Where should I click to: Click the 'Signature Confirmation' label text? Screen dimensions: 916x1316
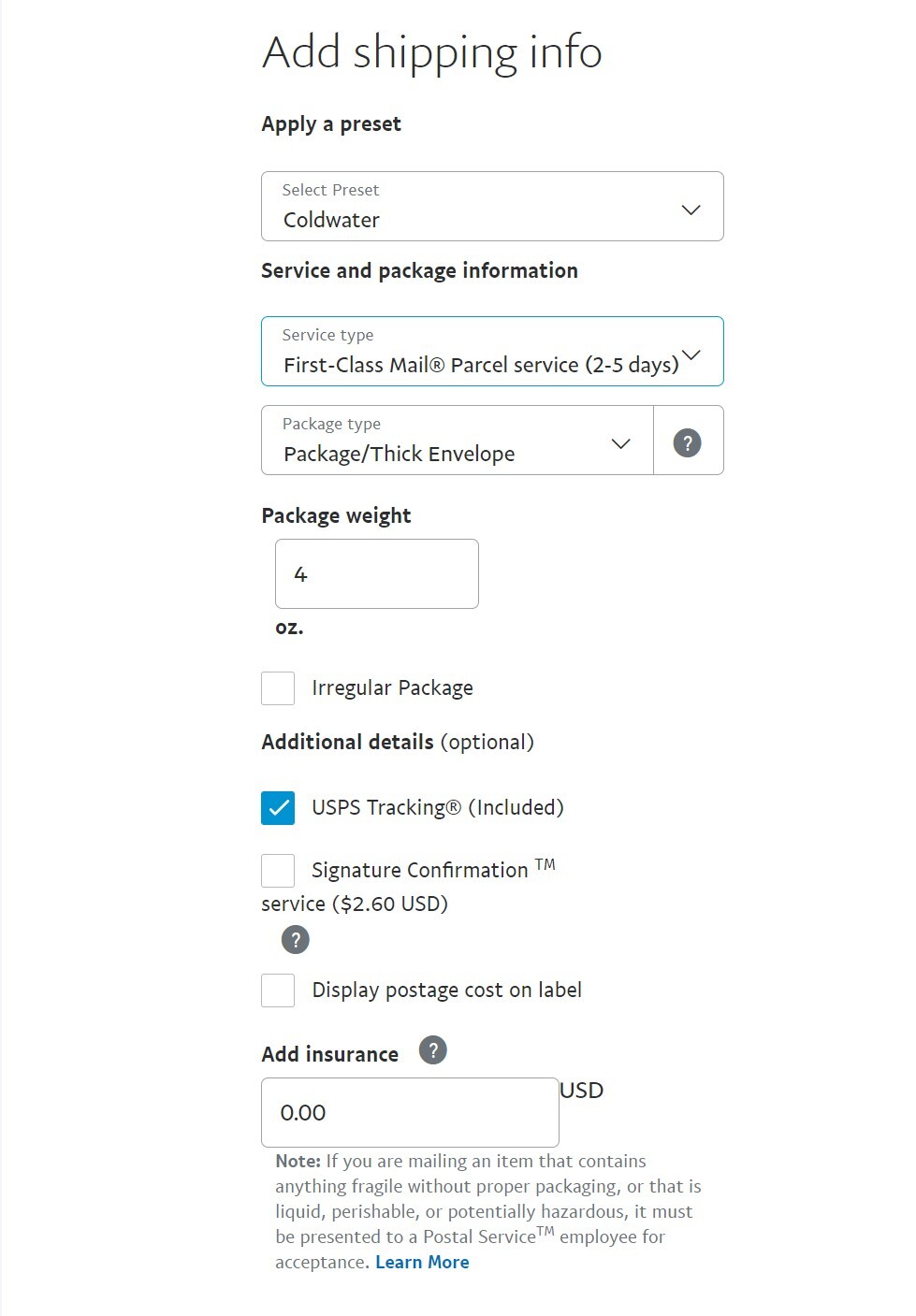pyautogui.click(x=419, y=871)
